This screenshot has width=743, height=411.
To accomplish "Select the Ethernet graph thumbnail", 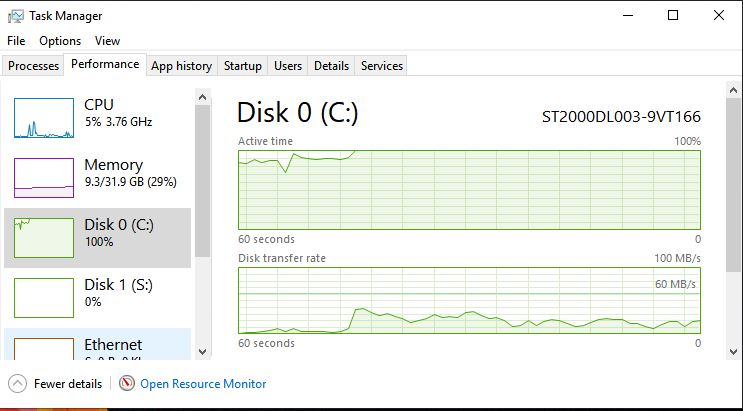I will (44, 348).
